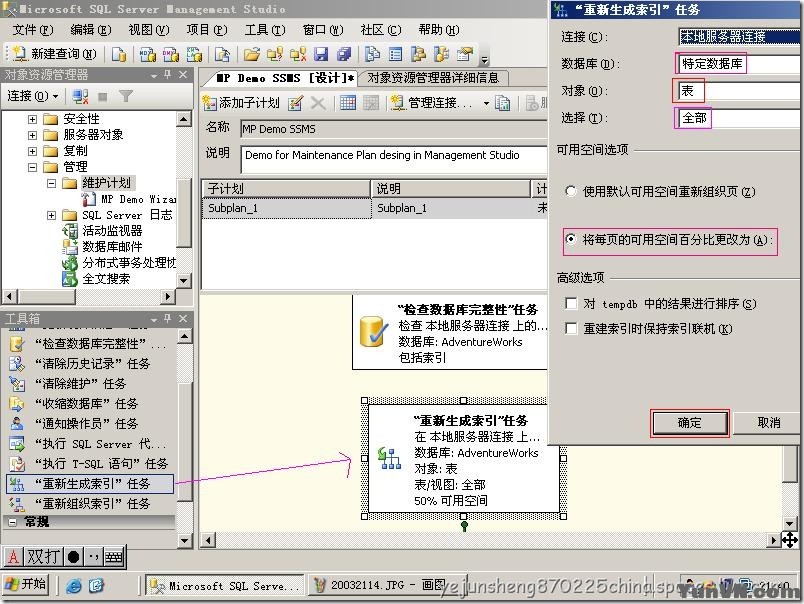Select the Subplan_1 row in the grid
804x604 pixels.
click(x=375, y=208)
